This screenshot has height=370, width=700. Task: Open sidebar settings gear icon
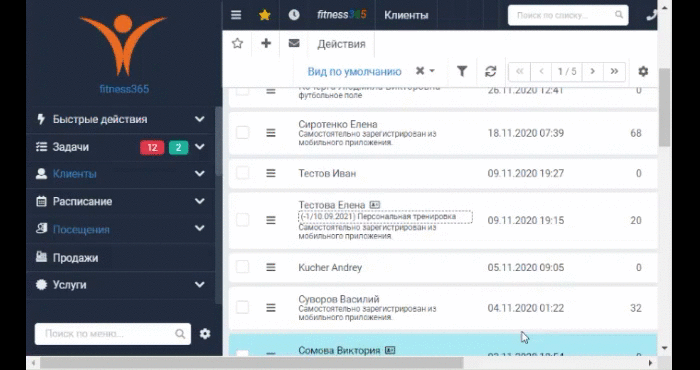(x=205, y=333)
